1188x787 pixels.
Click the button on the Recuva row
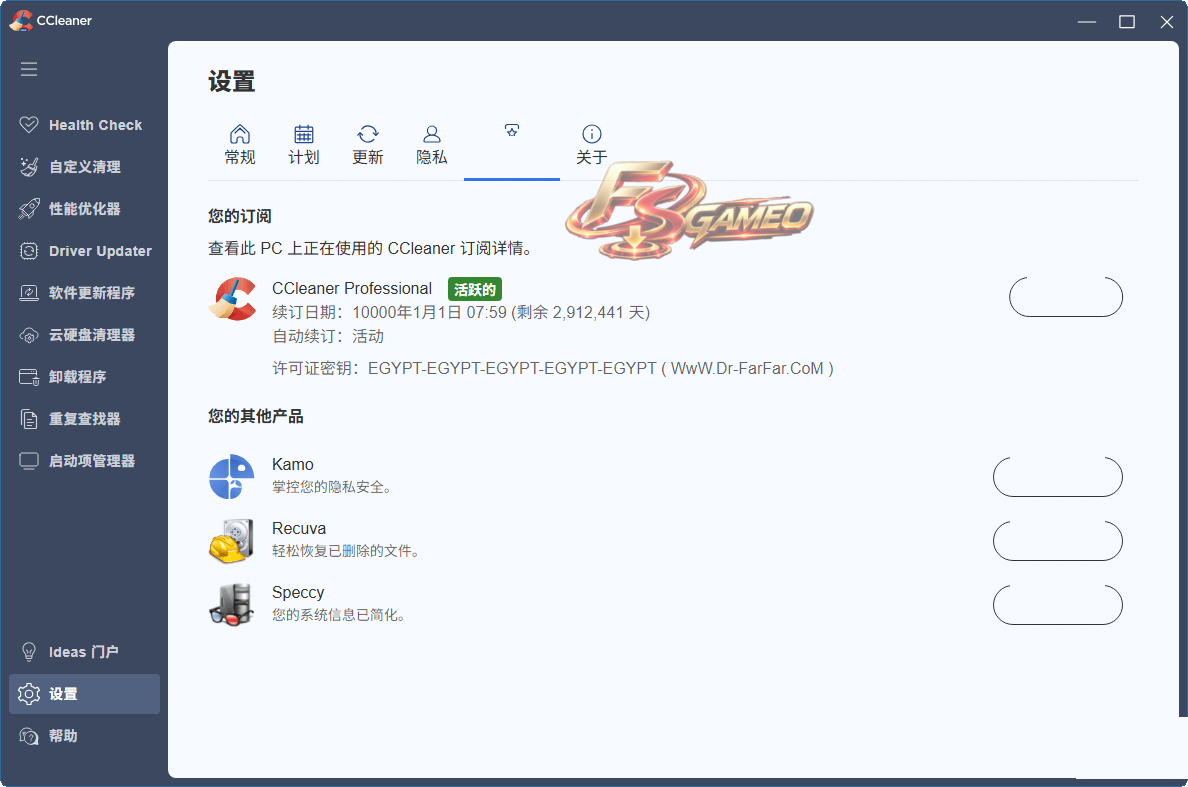[x=1058, y=541]
